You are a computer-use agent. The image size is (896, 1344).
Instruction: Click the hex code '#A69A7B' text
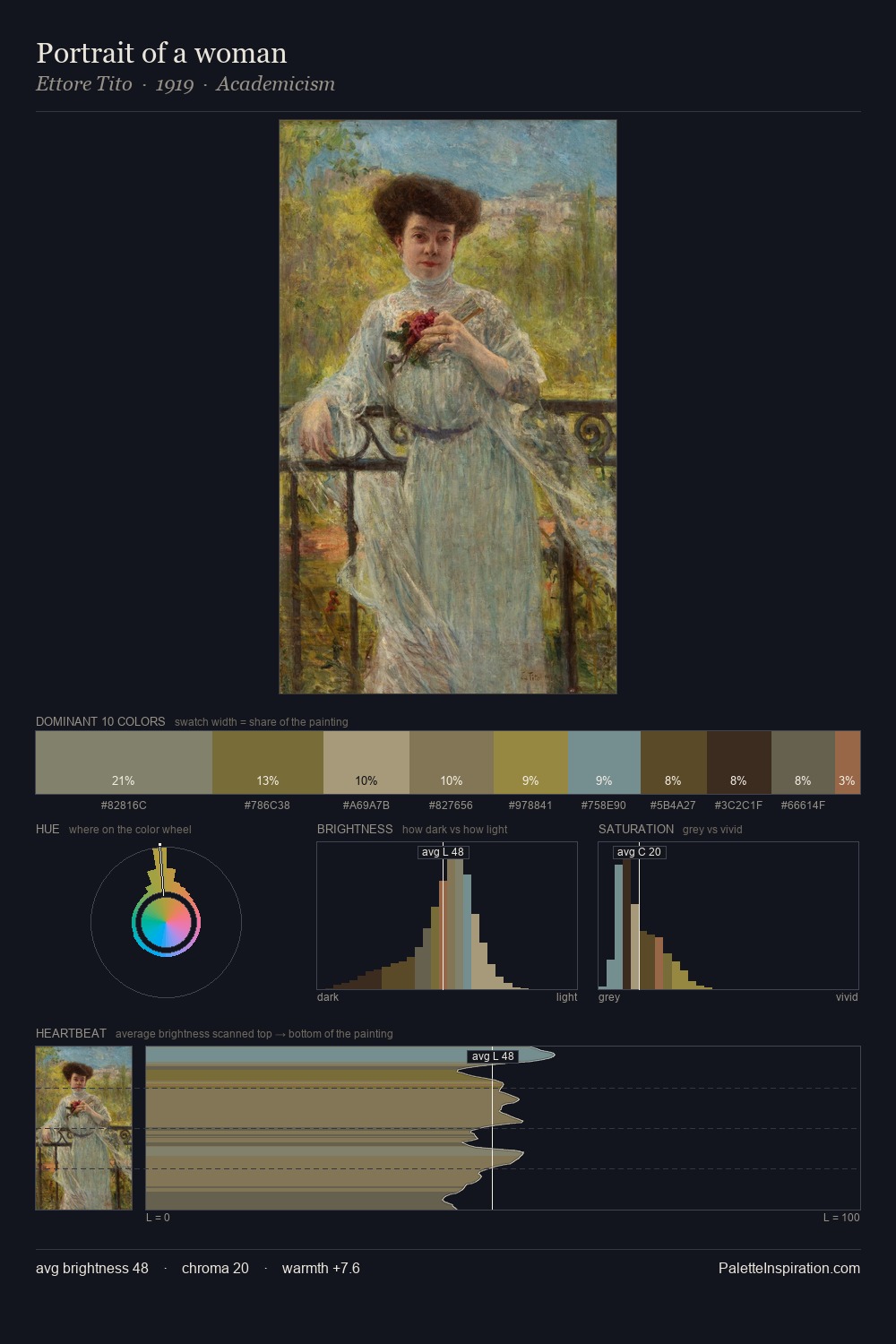click(x=366, y=806)
